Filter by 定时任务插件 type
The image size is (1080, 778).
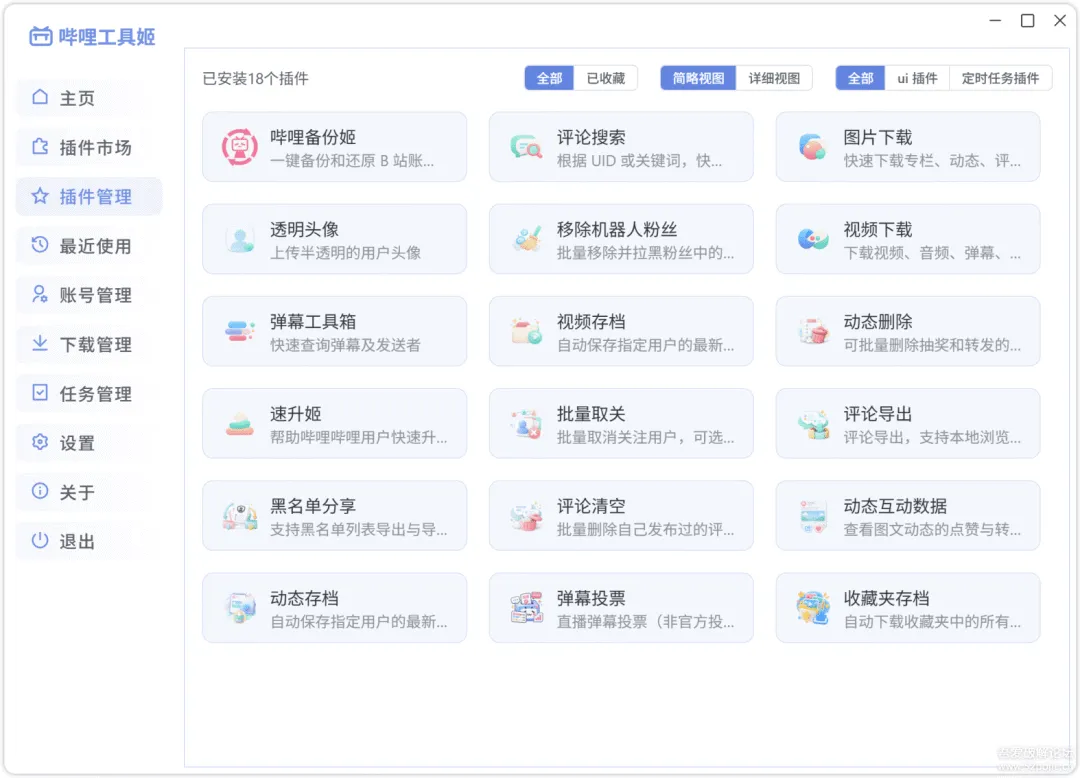click(1000, 78)
